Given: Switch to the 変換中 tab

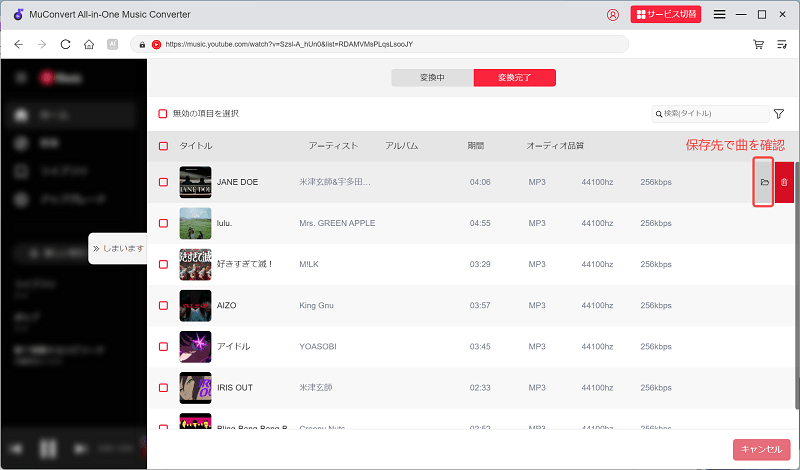Looking at the screenshot, I should coord(432,78).
